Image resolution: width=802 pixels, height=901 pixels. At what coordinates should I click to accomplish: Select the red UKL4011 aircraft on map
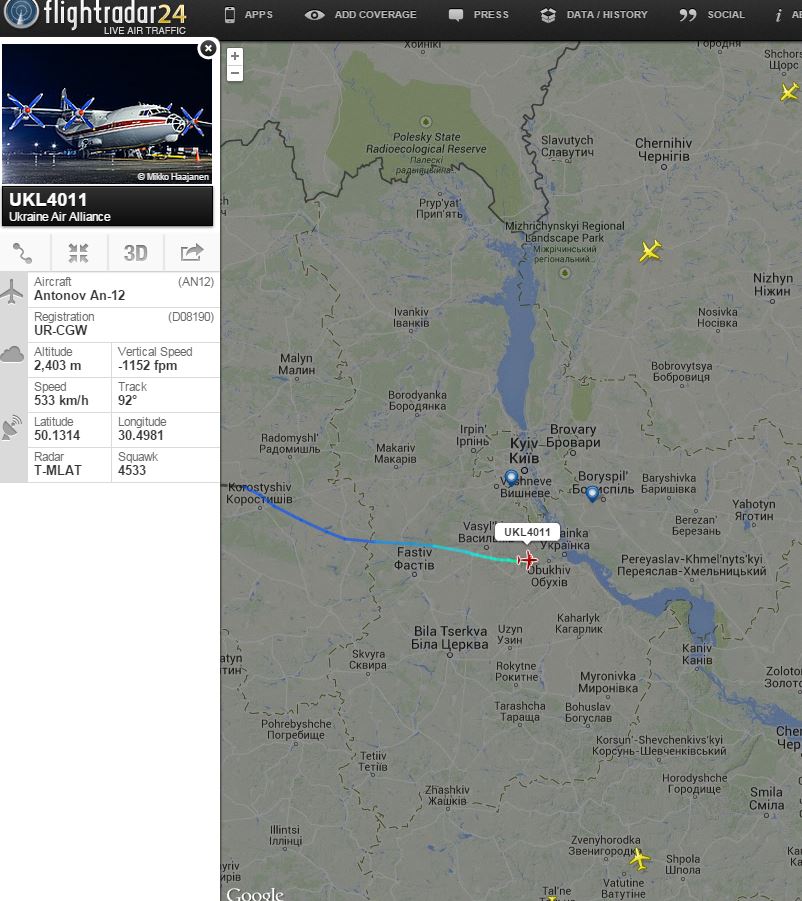tap(527, 560)
